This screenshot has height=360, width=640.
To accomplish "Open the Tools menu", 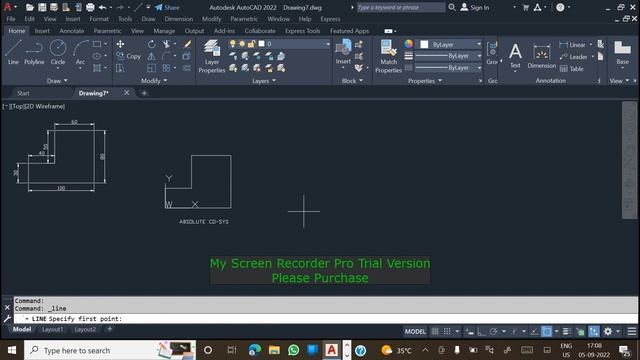I will click(125, 19).
